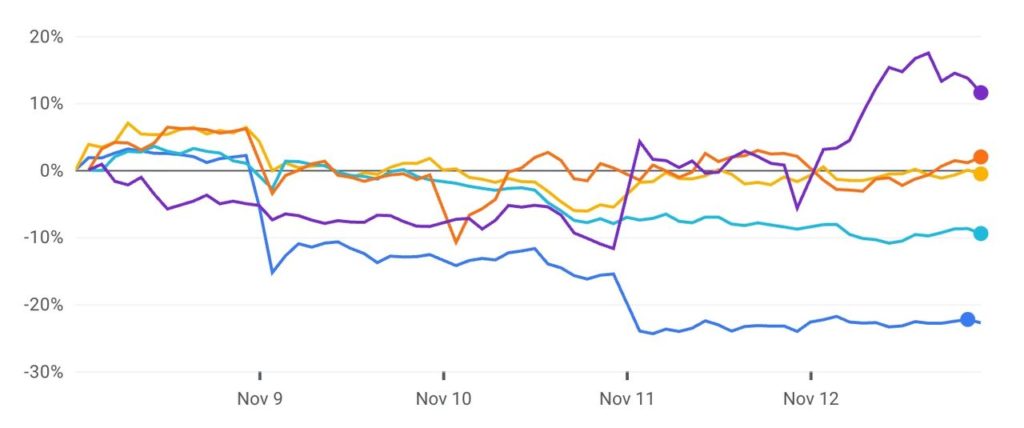Click the orange line's endpoint dot
This screenshot has width=1024, height=428.
click(981, 157)
